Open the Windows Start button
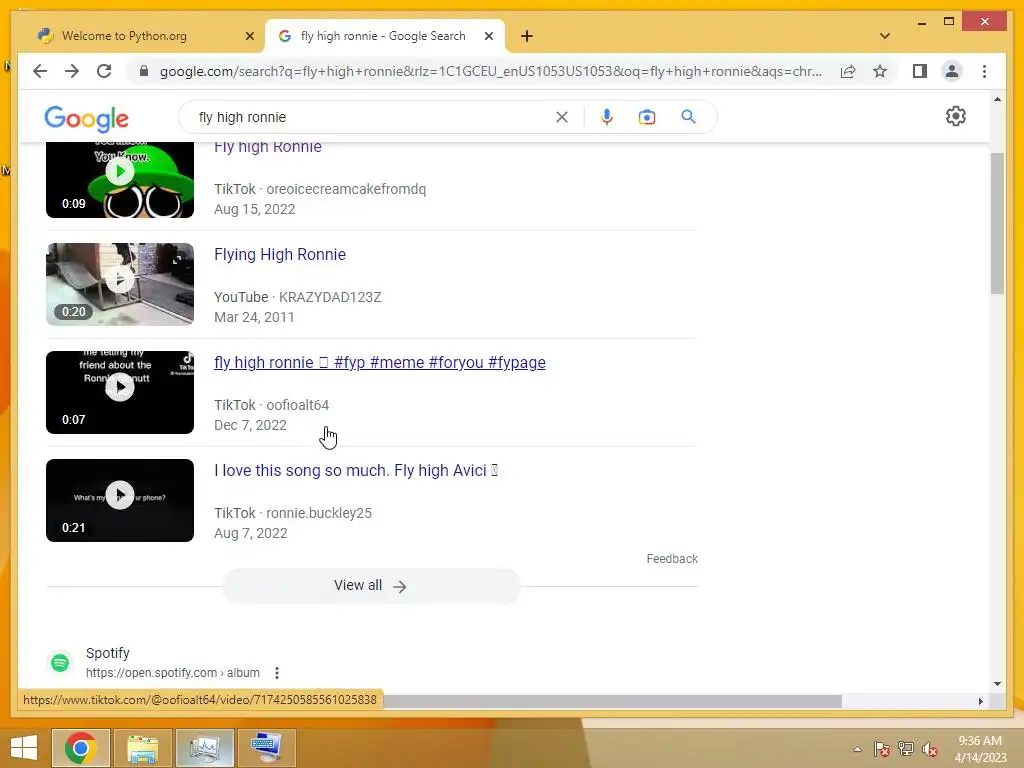This screenshot has height=768, width=1024. [x=24, y=747]
